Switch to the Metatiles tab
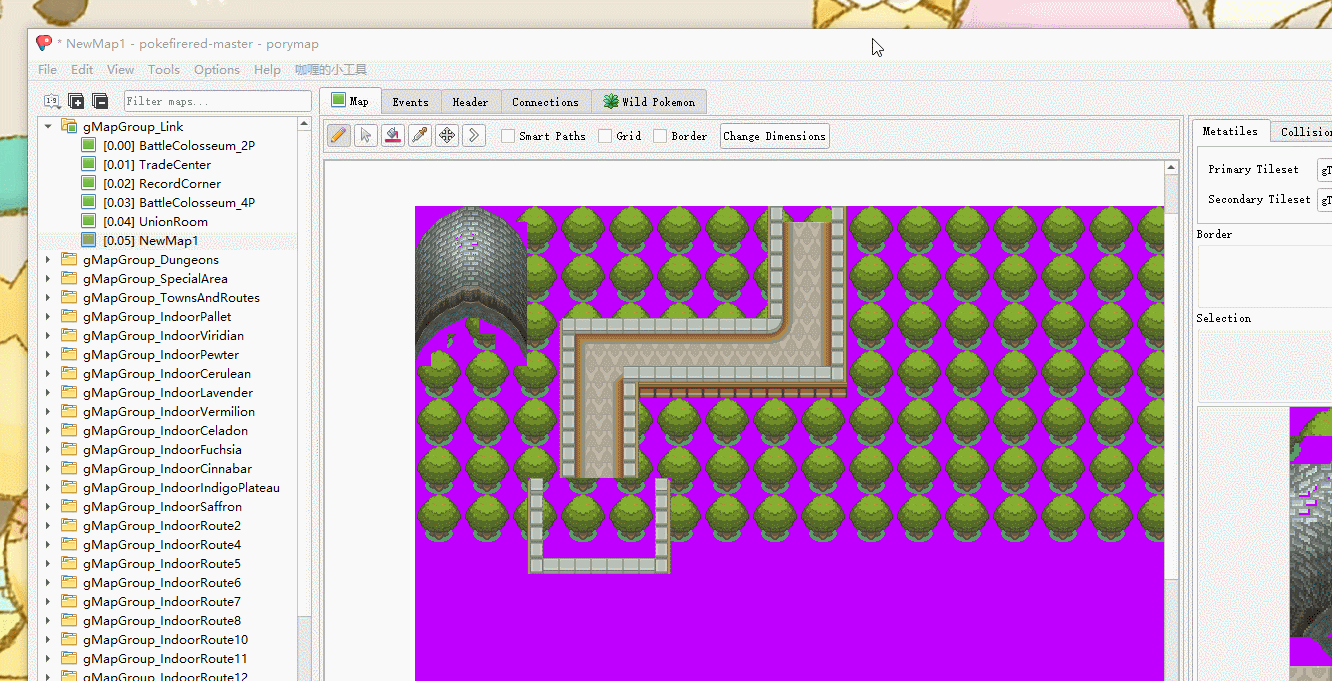This screenshot has height=681, width=1332. [1230, 131]
